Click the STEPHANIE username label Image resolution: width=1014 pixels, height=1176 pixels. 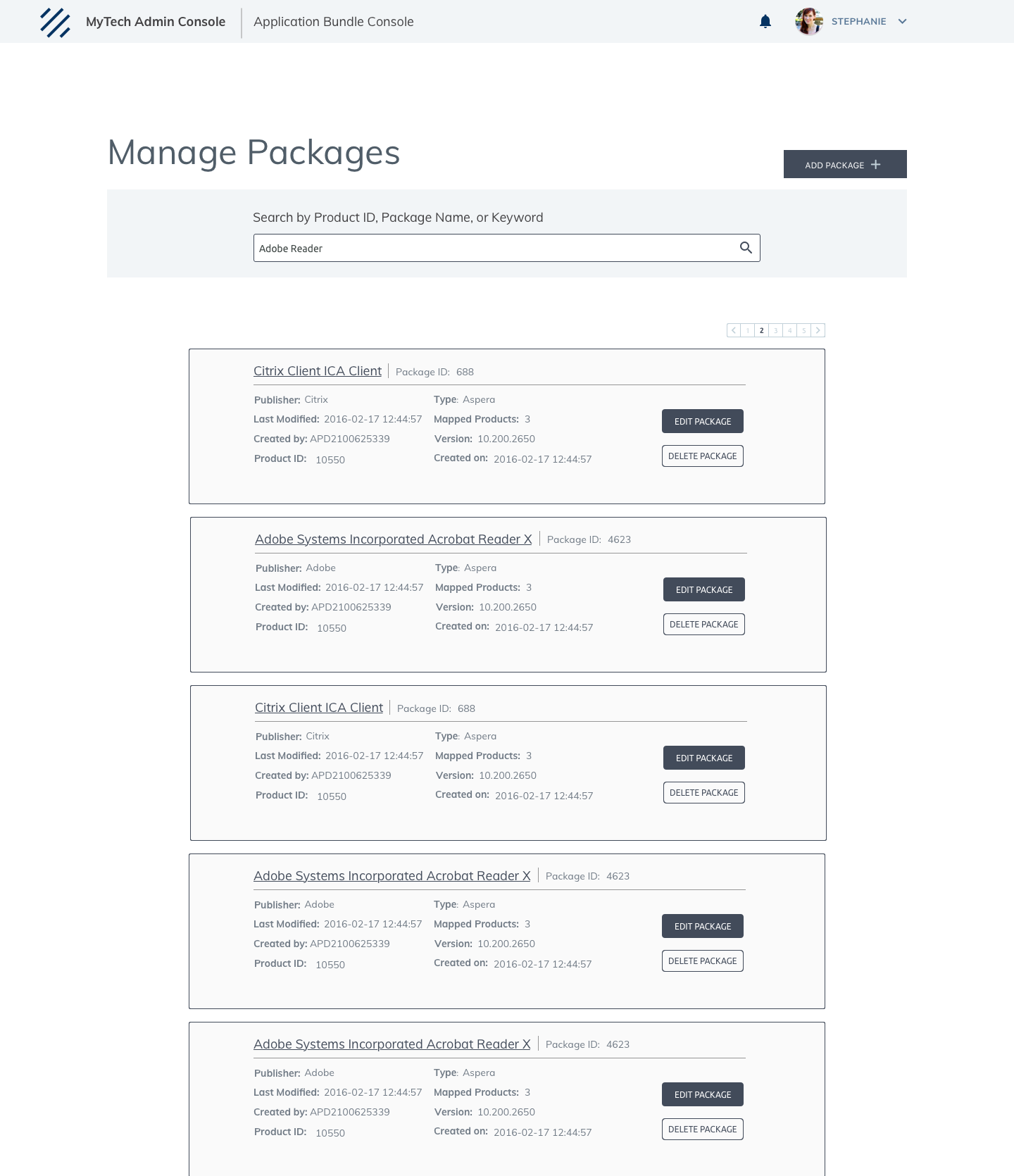click(x=858, y=22)
